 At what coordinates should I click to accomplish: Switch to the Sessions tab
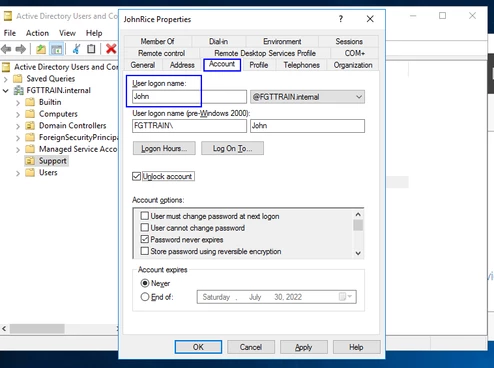coord(349,41)
